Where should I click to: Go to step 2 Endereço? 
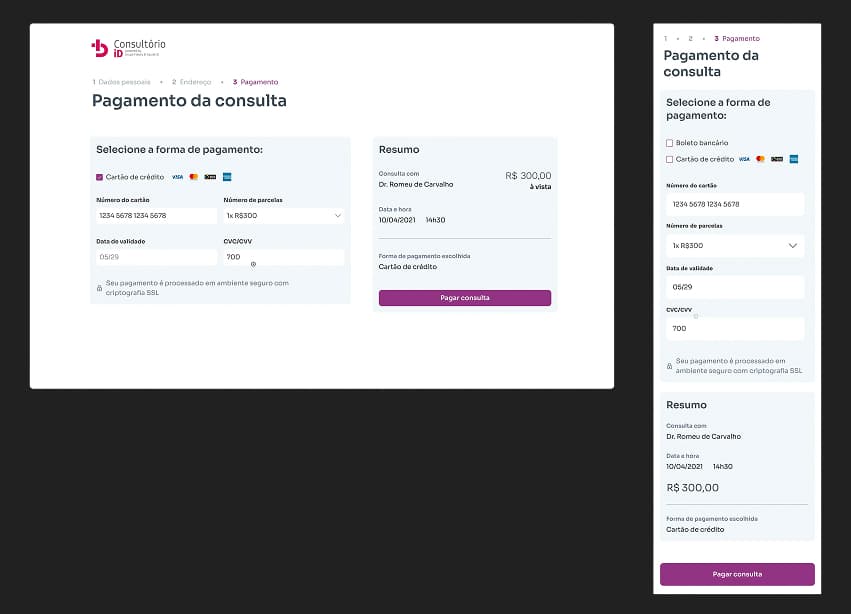tap(192, 82)
